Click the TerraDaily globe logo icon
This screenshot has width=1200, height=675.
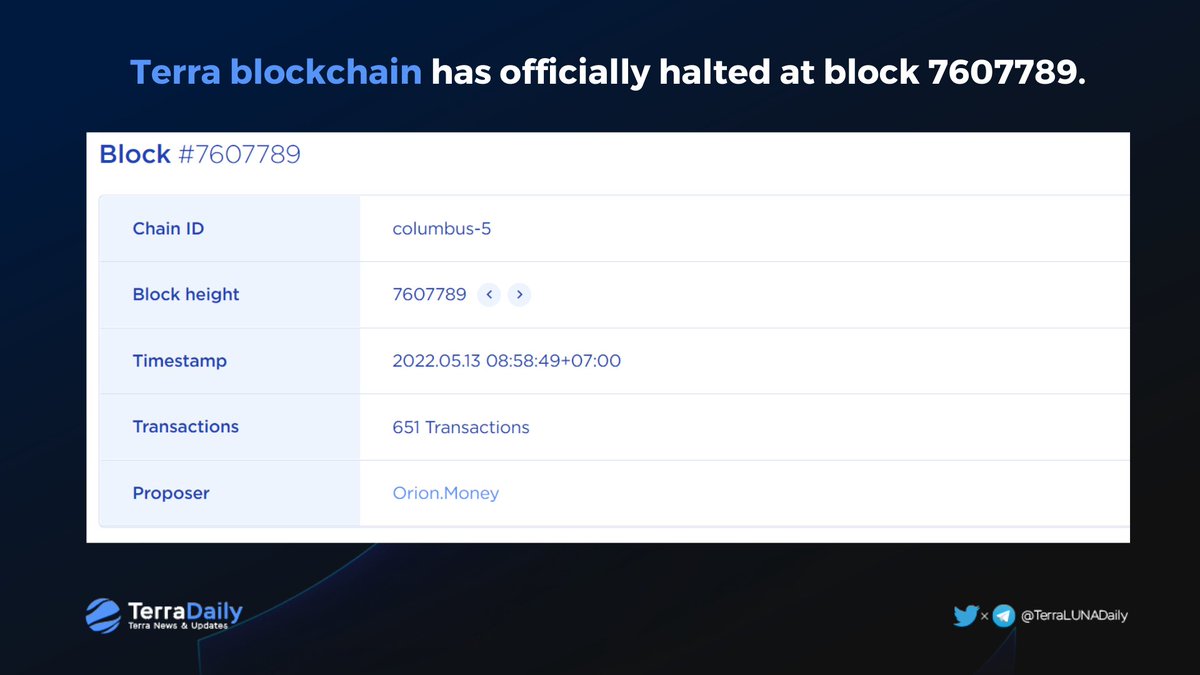tap(103, 615)
